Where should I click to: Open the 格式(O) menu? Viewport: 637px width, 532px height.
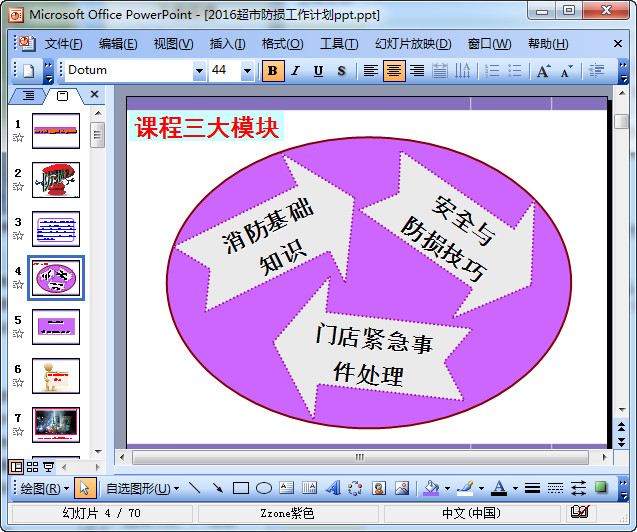pyautogui.click(x=282, y=43)
